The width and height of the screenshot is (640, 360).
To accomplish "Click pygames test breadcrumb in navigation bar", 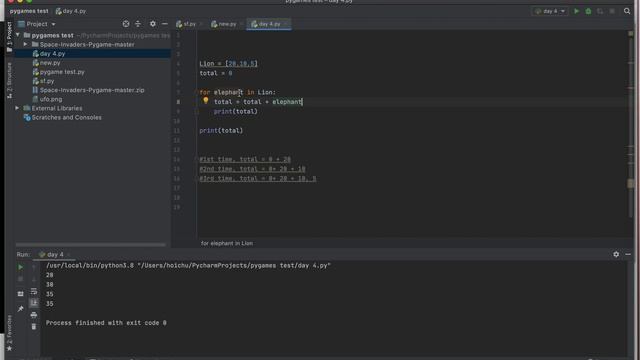I will coord(29,11).
